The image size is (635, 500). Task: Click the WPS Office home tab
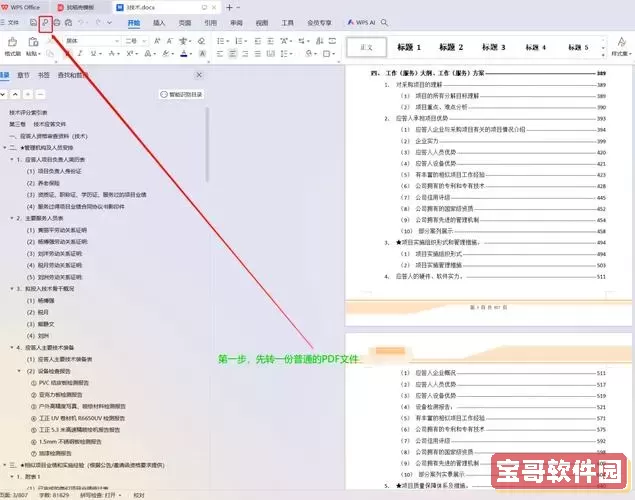click(21, 7)
